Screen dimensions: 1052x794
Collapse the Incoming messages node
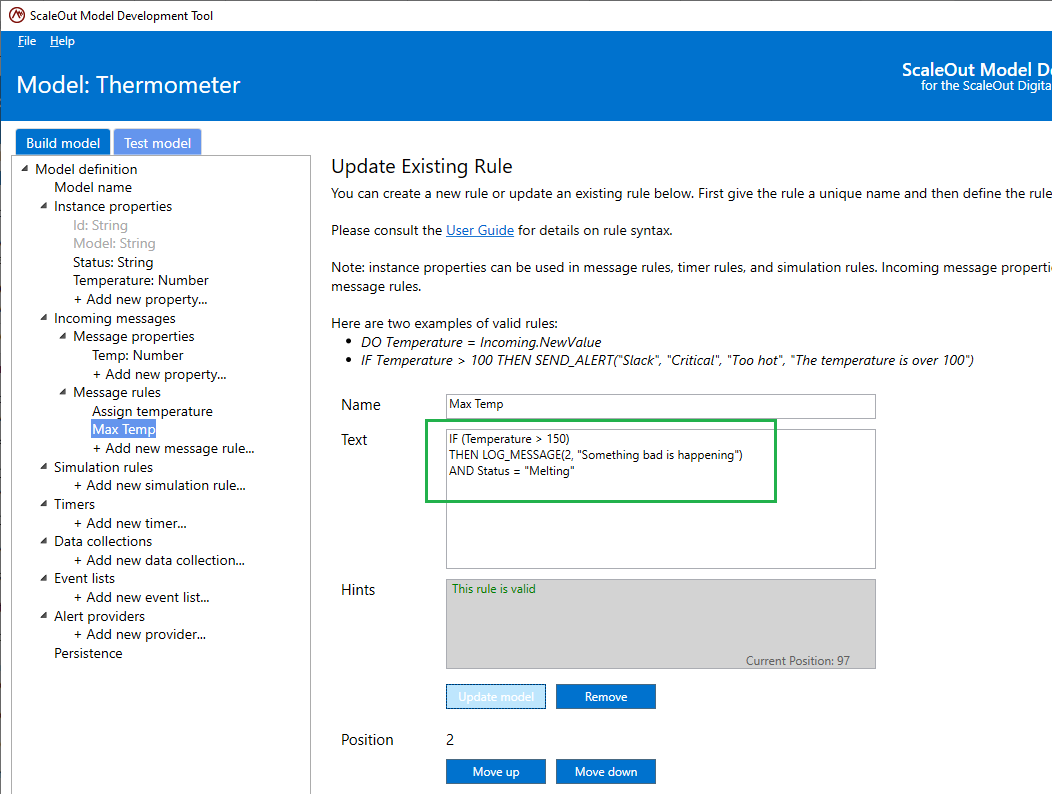click(44, 317)
